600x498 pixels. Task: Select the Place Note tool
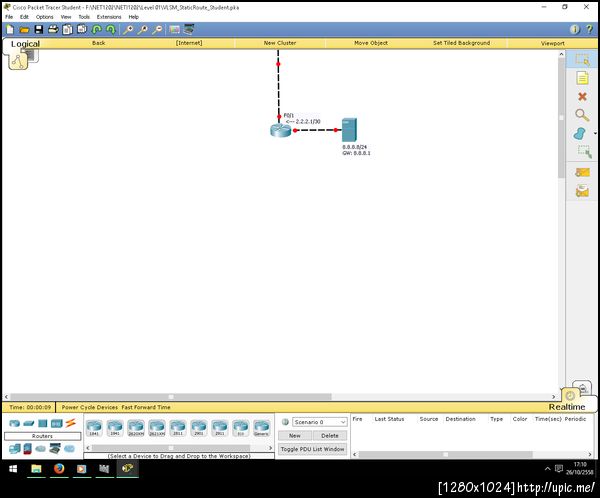tap(582, 78)
